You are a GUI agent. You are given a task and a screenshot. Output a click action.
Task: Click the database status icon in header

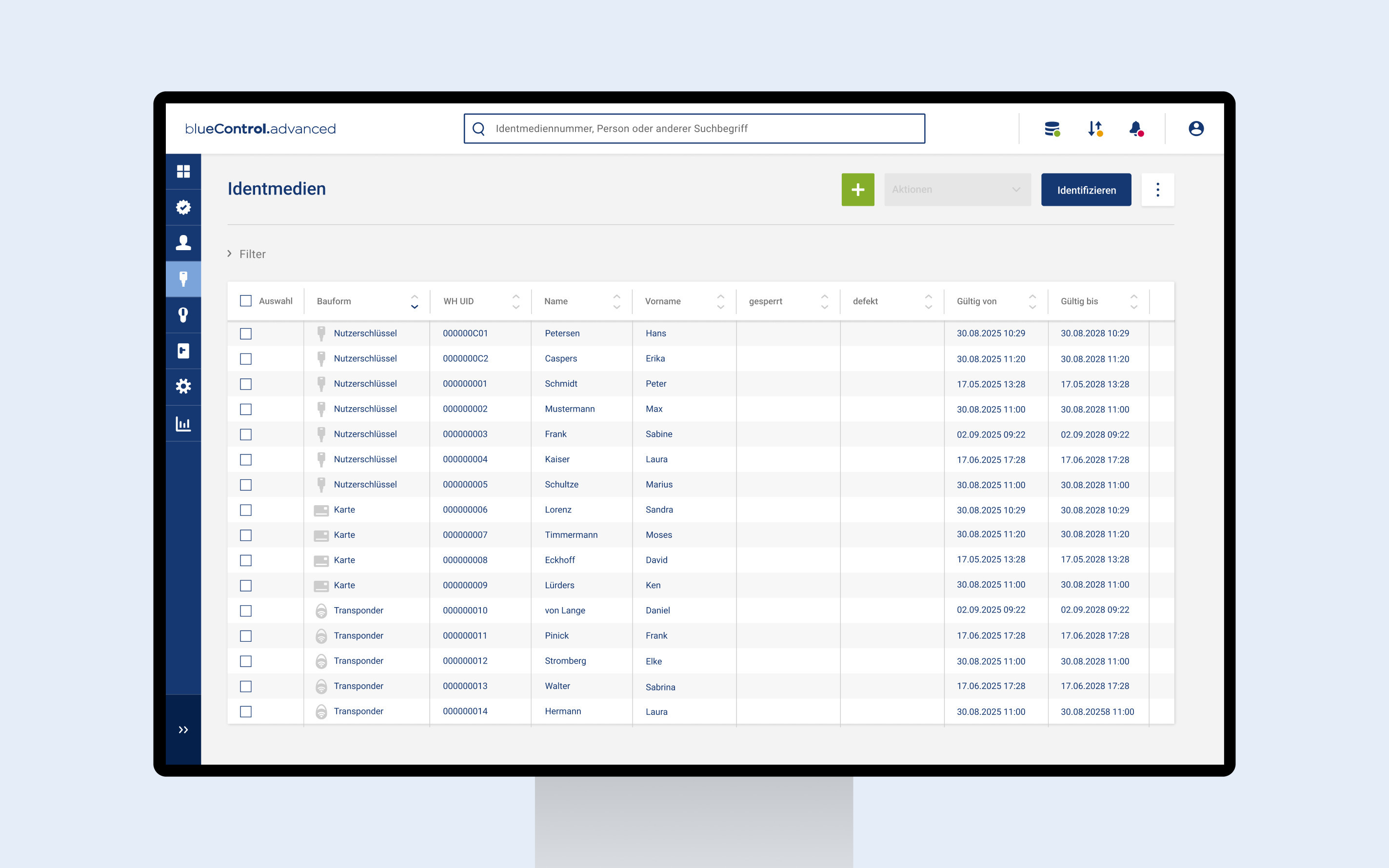[1052, 129]
